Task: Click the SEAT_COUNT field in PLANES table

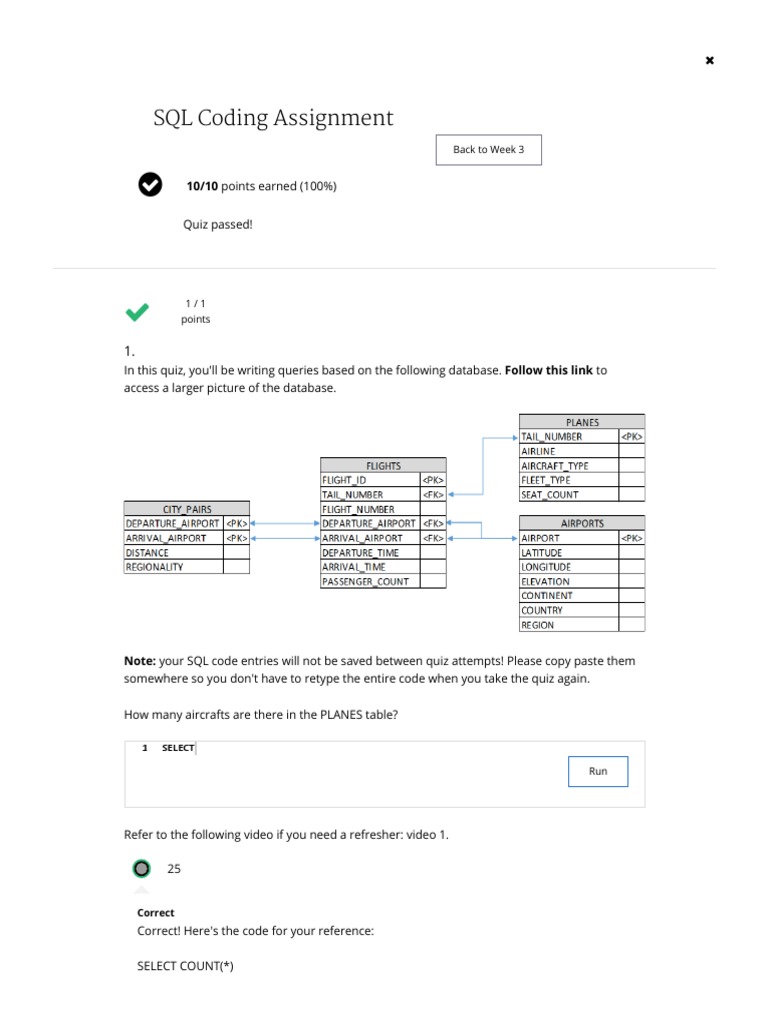Action: [550, 495]
